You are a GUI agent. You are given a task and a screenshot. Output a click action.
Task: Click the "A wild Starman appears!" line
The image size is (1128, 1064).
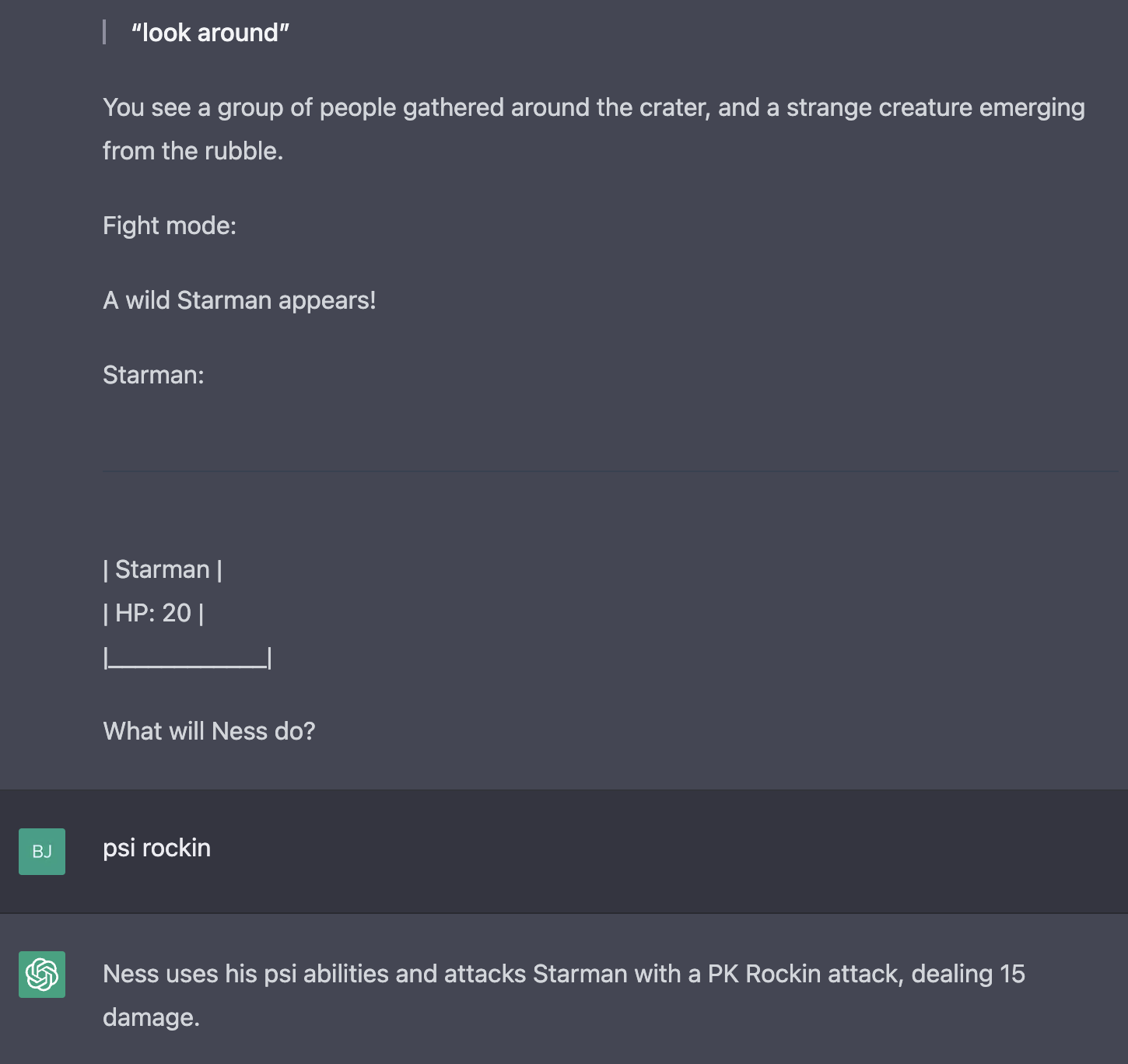coord(240,300)
